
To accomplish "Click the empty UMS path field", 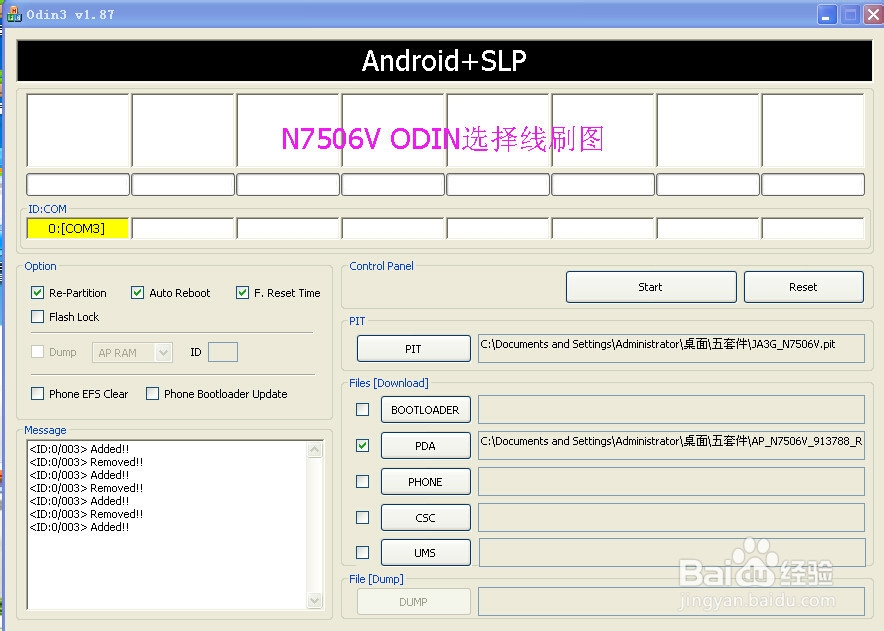I will pyautogui.click(x=671, y=552).
